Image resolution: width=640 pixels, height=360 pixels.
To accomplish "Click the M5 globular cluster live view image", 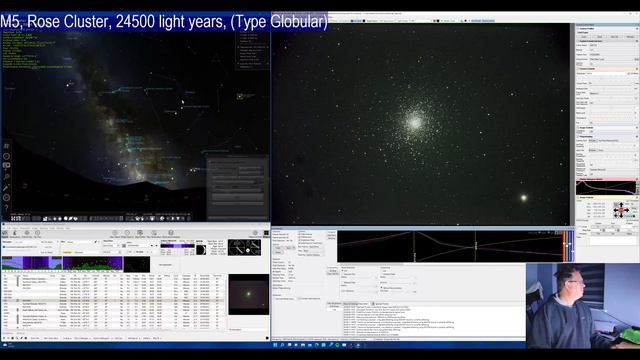I will (420, 124).
